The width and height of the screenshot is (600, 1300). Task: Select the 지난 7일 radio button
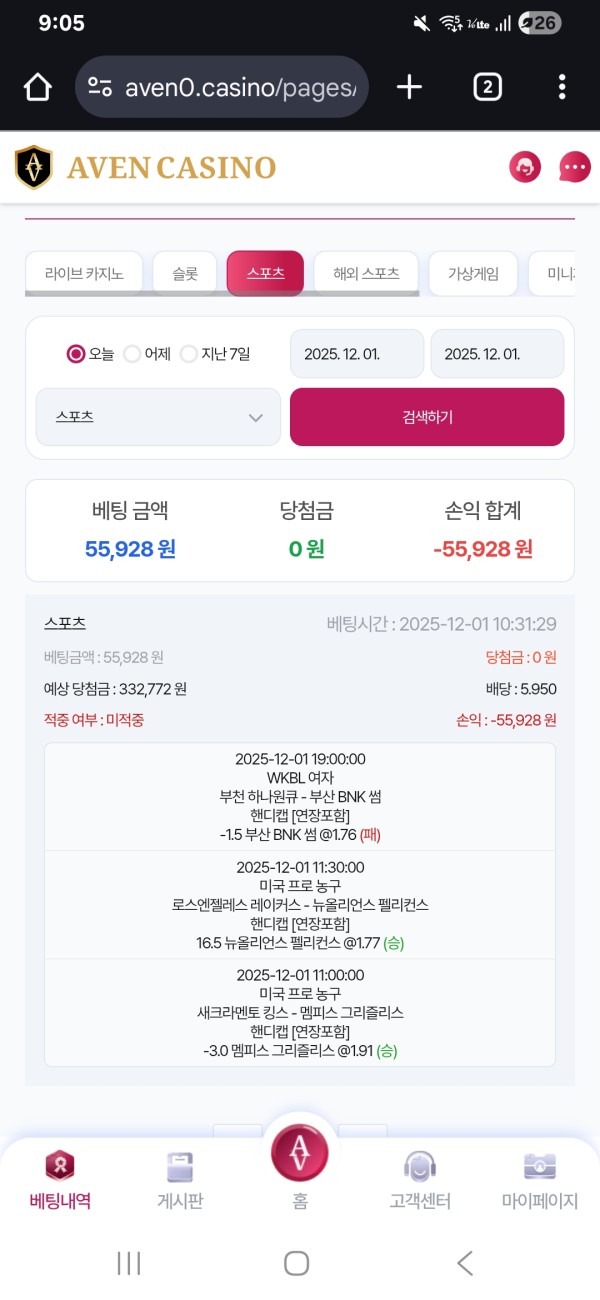coord(188,354)
